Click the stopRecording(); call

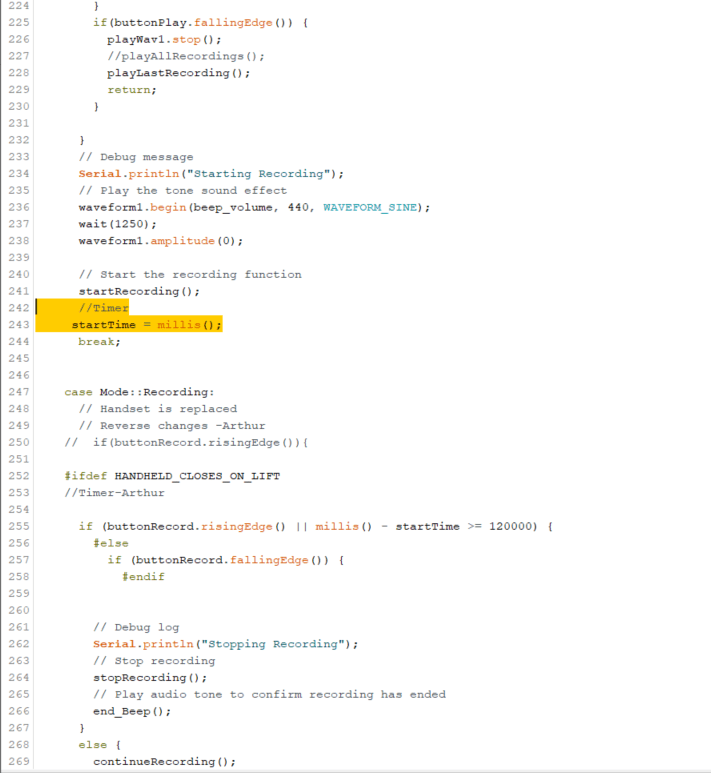(x=150, y=677)
